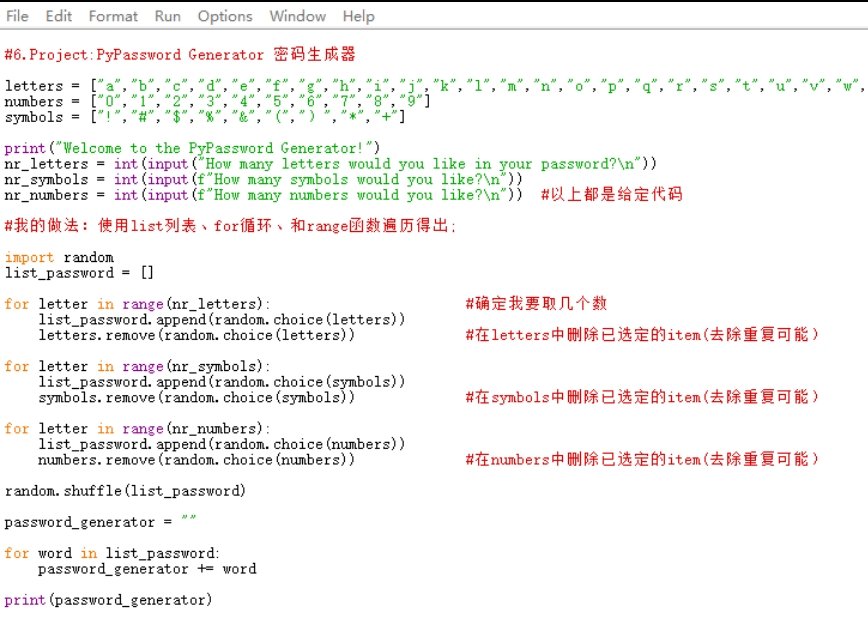Click 'list_password.append(random.choice(symbols))' line
Image resolution: width=868 pixels, height=621 pixels.
click(222, 382)
